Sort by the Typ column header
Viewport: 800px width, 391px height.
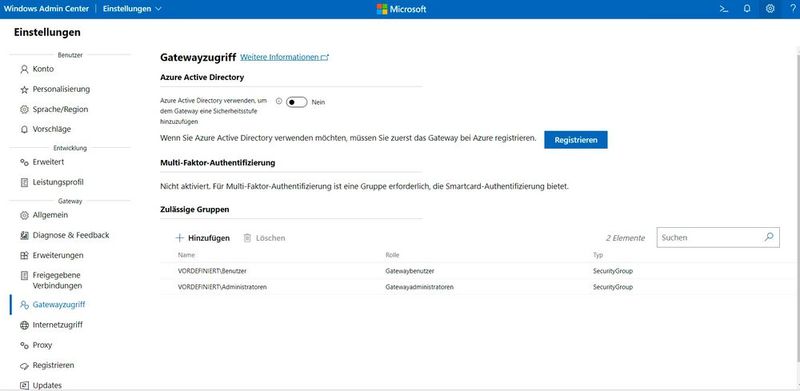pos(598,255)
